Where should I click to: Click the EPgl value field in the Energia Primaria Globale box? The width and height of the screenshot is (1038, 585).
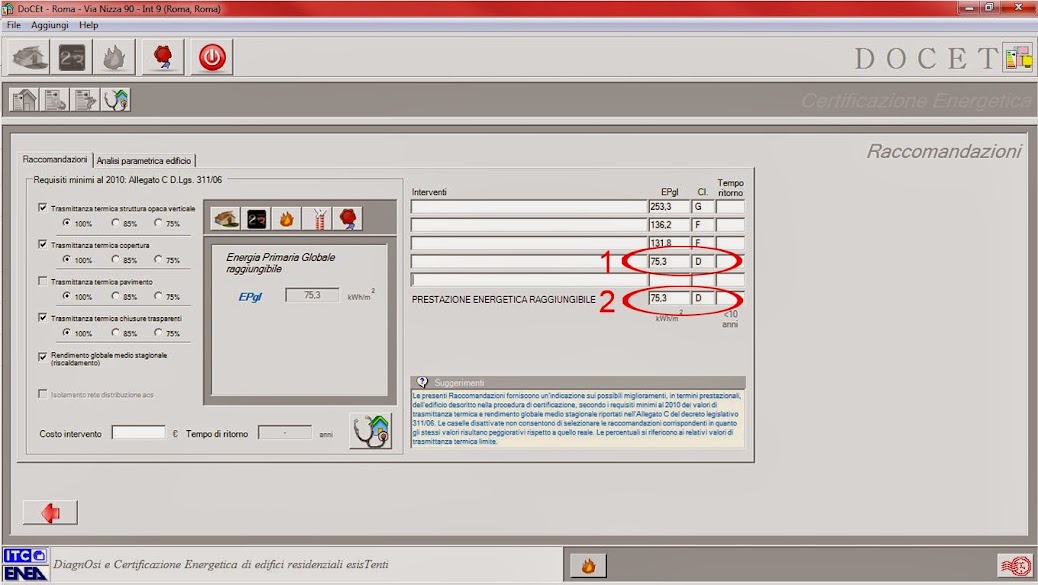(x=312, y=295)
